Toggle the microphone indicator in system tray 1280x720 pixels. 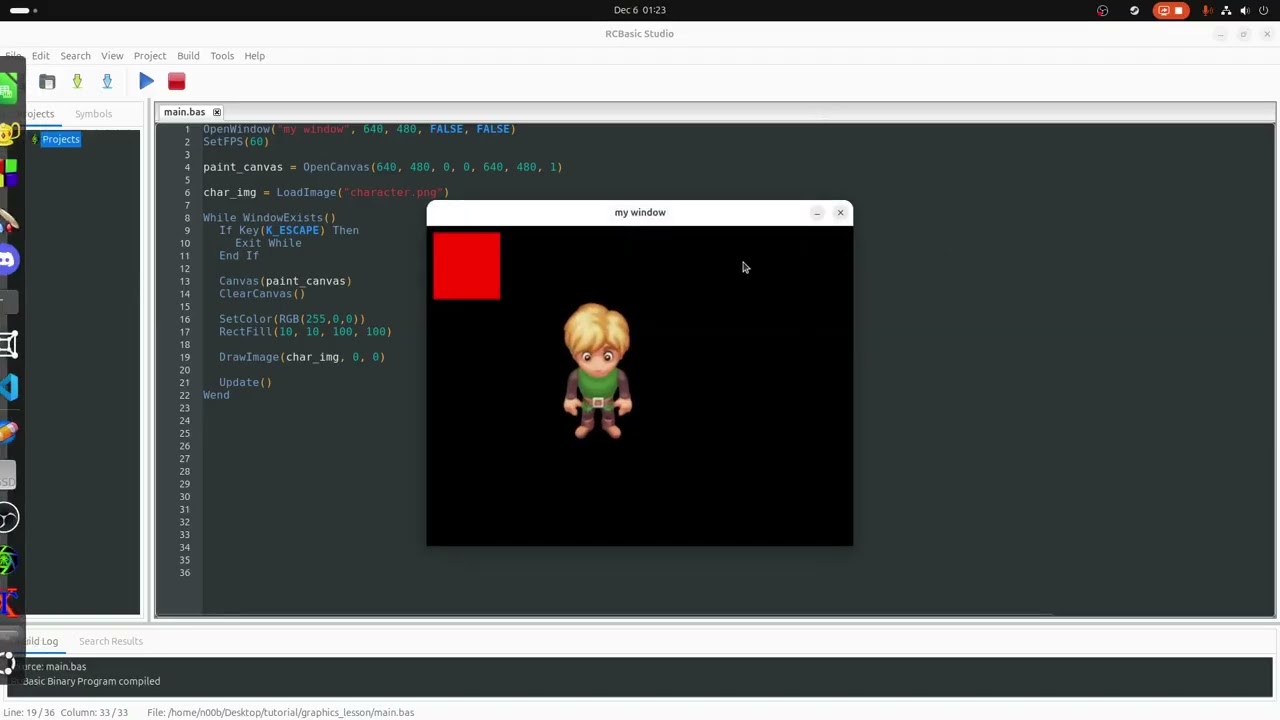click(1207, 10)
